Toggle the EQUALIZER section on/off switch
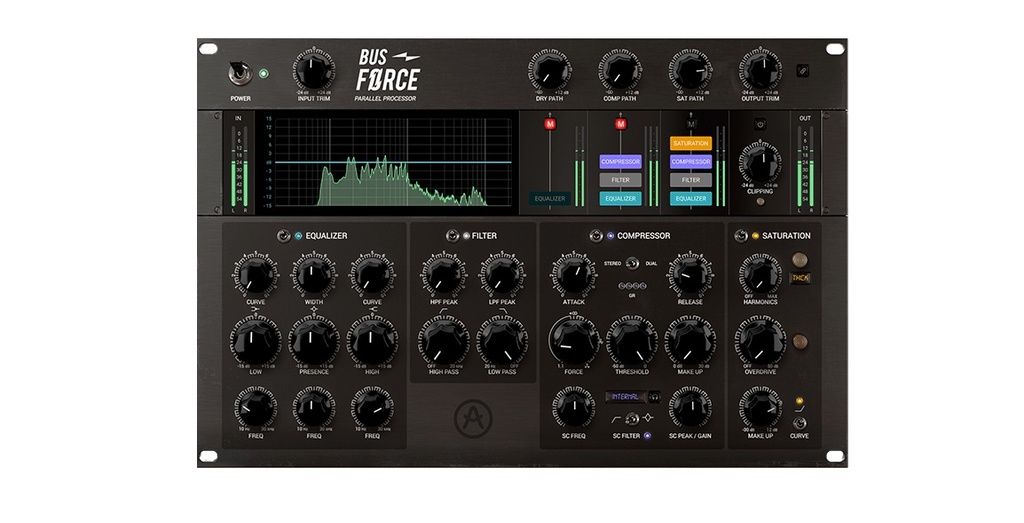The width and height of the screenshot is (1024, 523). pyautogui.click(x=283, y=236)
